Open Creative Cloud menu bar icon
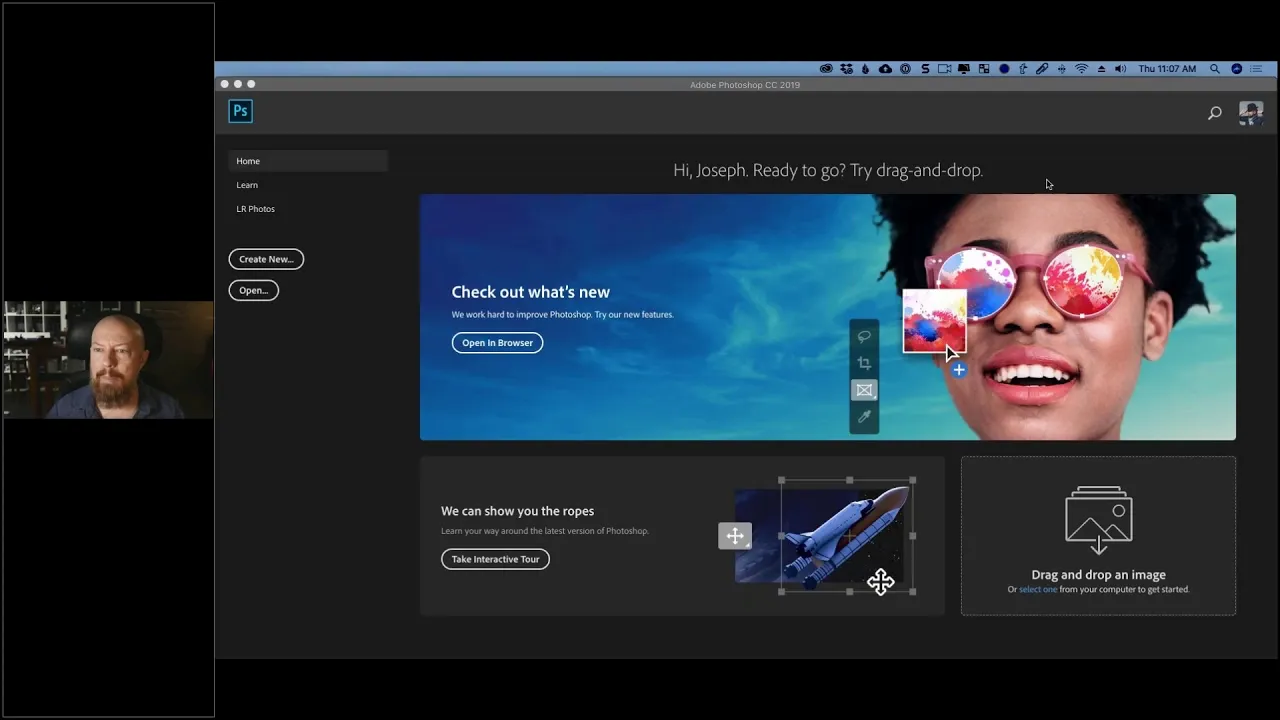Screen dimensions: 1280x720 [826, 69]
